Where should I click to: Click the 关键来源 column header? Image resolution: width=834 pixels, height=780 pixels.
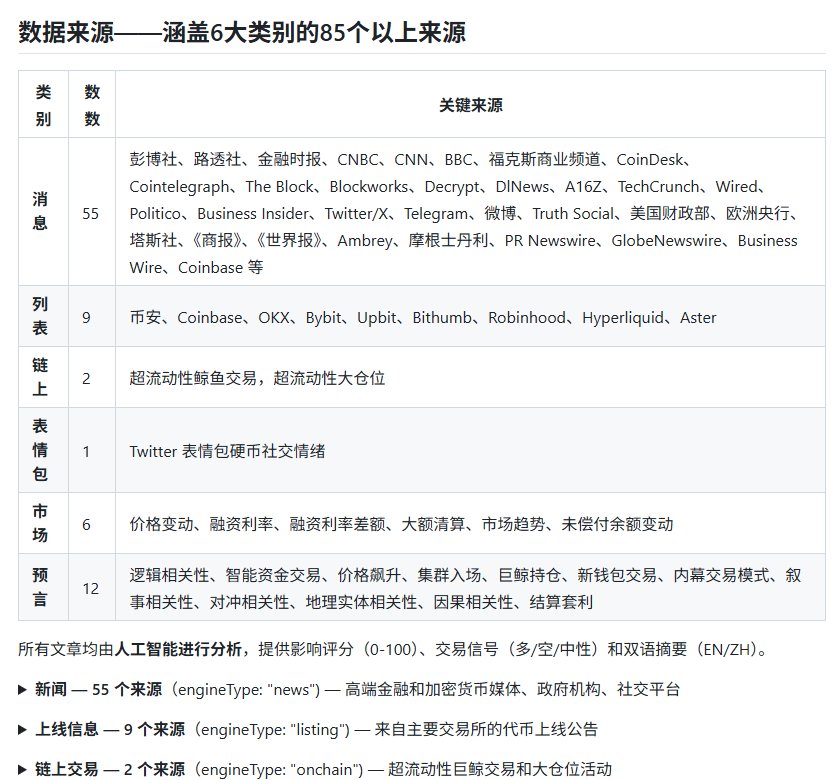pyautogui.click(x=471, y=105)
